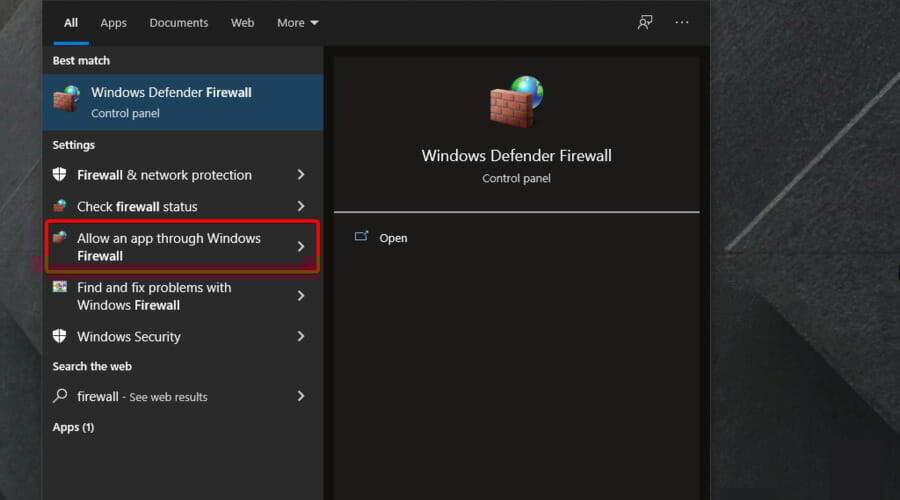Click Open in the preview pane
900x500 pixels.
point(393,238)
